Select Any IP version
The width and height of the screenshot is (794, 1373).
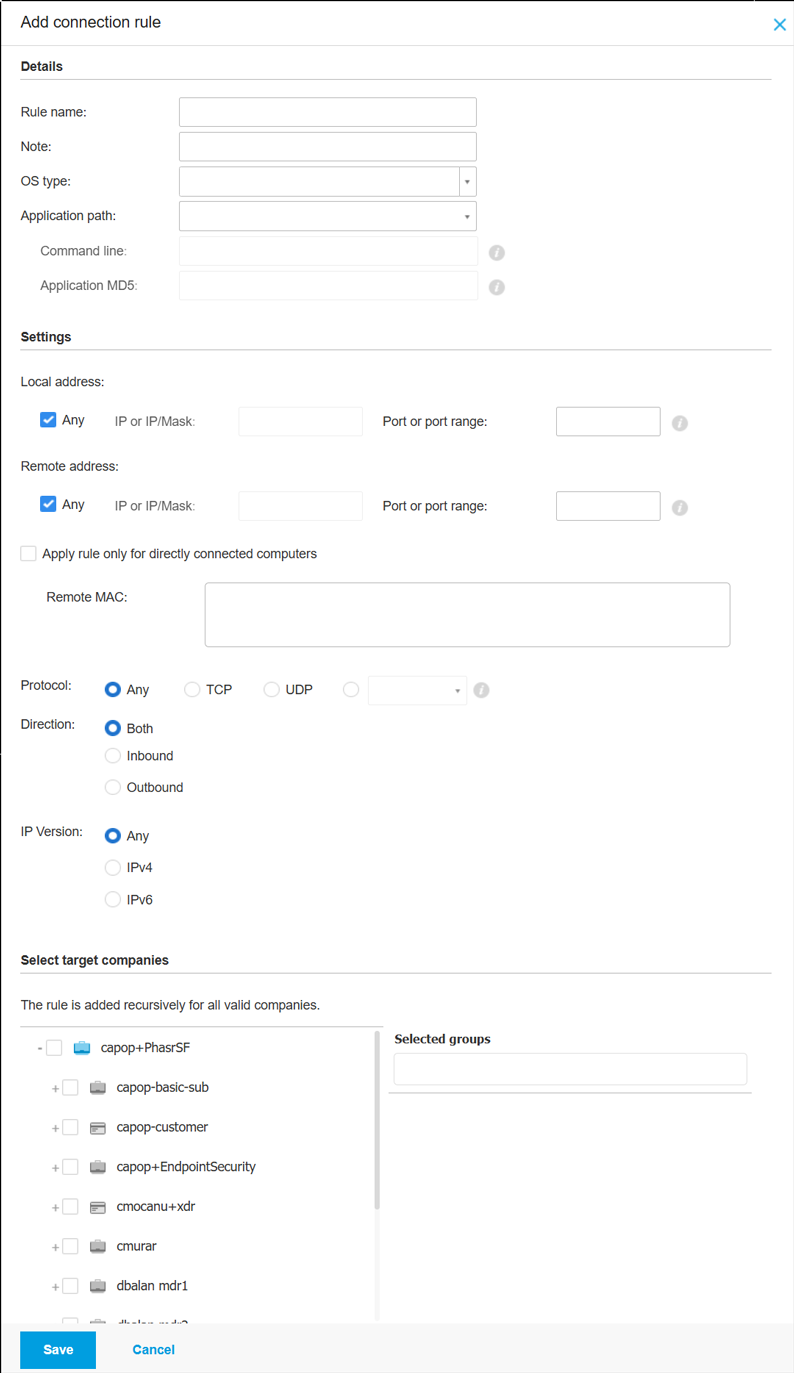(x=113, y=836)
